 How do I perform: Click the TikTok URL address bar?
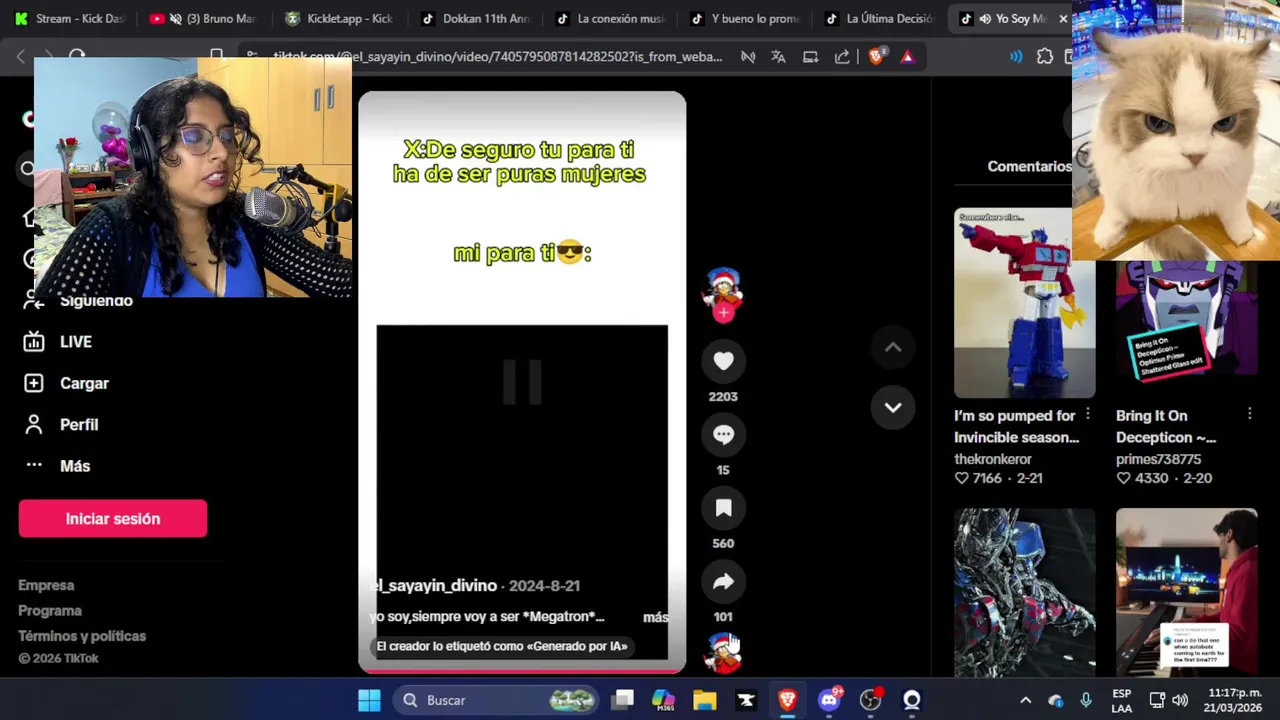(x=497, y=57)
